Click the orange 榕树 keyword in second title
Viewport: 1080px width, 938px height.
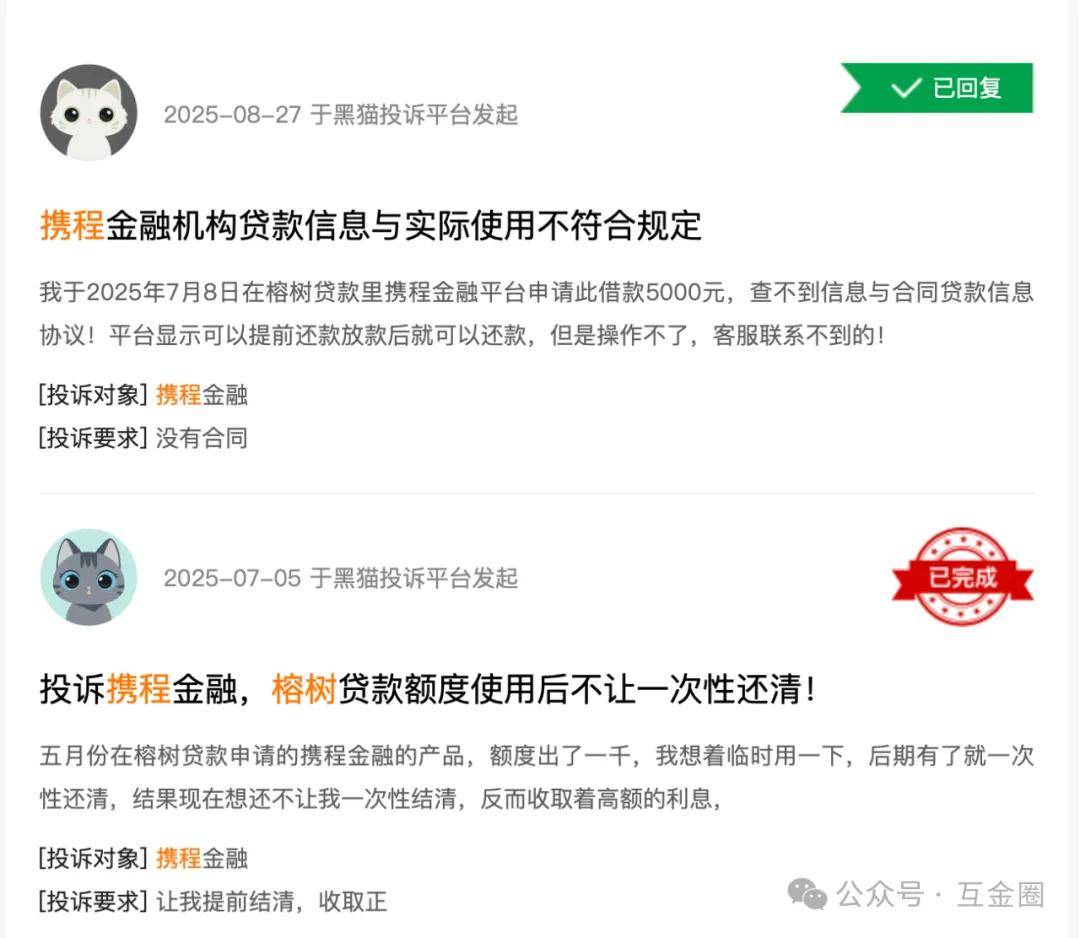[304, 689]
